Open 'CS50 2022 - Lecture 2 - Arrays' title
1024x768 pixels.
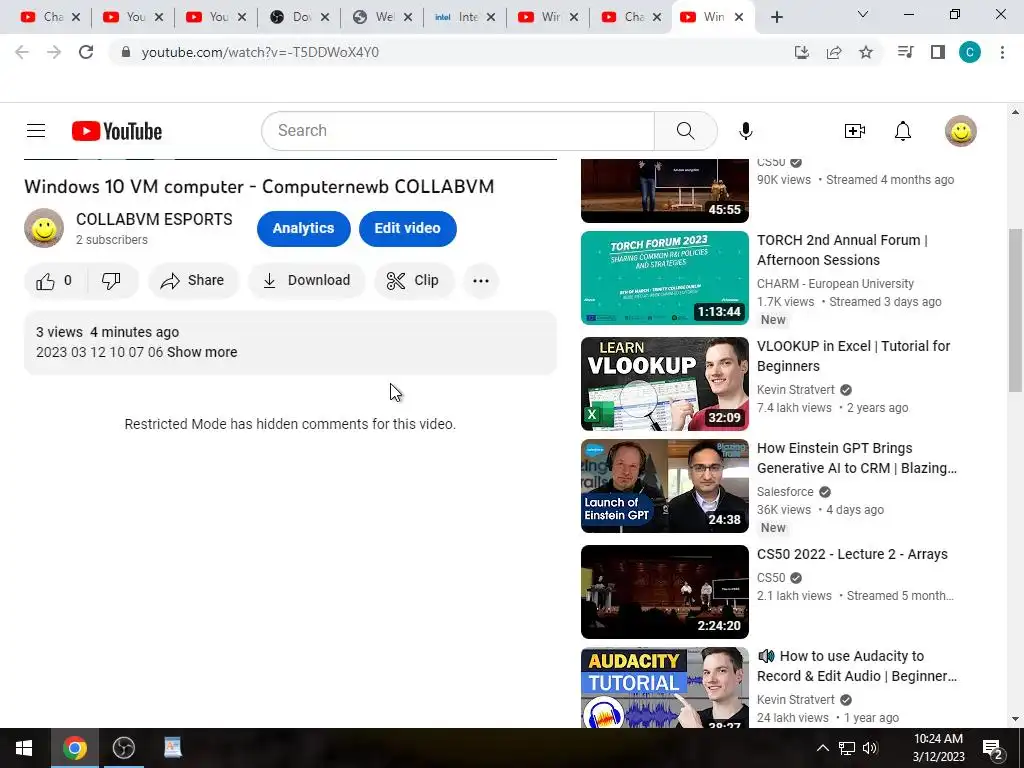[852, 554]
